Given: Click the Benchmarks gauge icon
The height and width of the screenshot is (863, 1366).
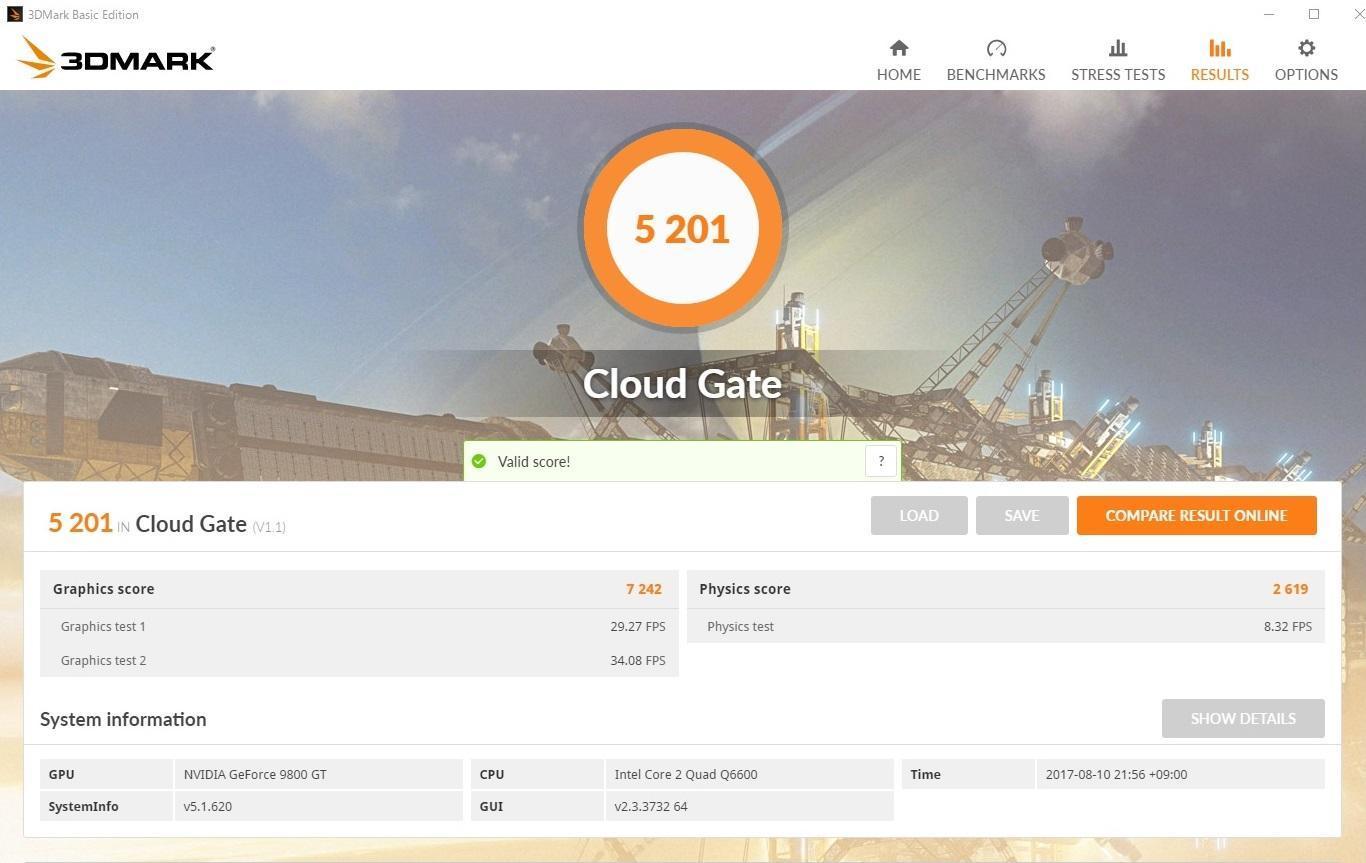Looking at the screenshot, I should coord(996,48).
